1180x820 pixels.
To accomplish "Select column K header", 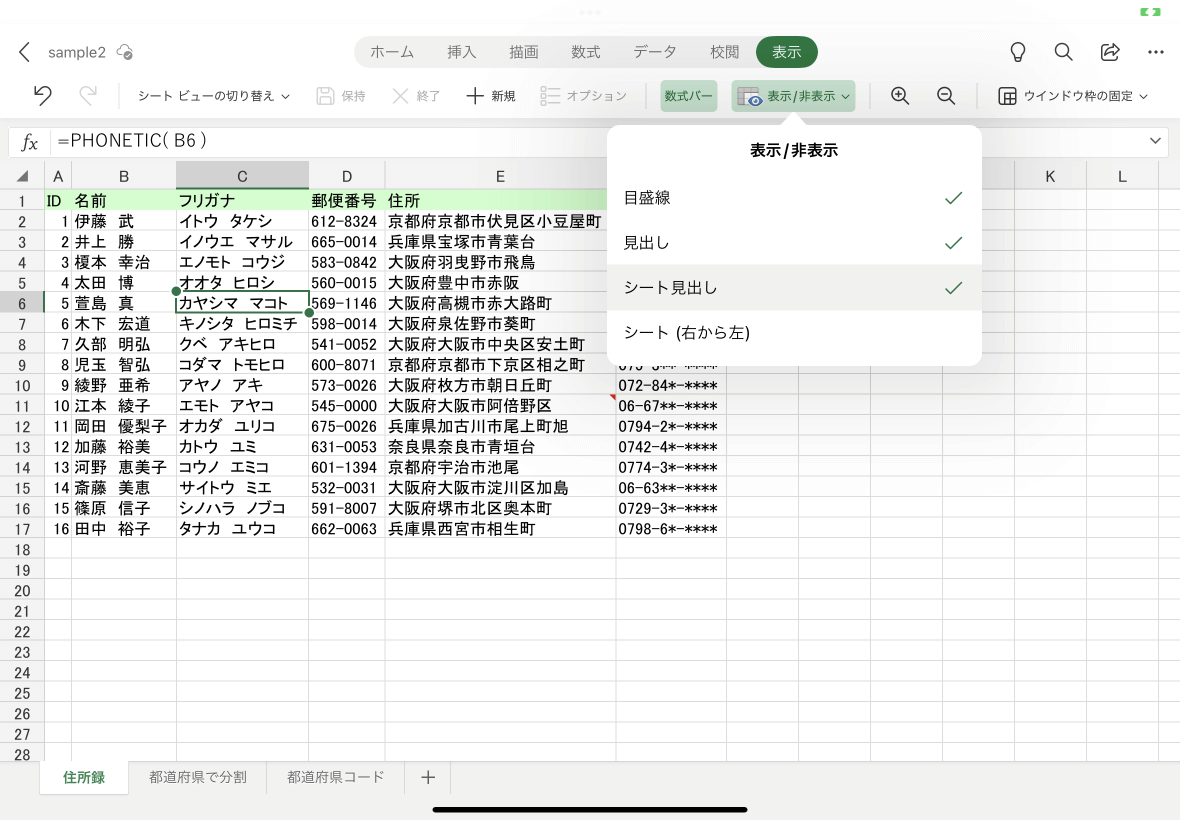I will tap(1050, 176).
